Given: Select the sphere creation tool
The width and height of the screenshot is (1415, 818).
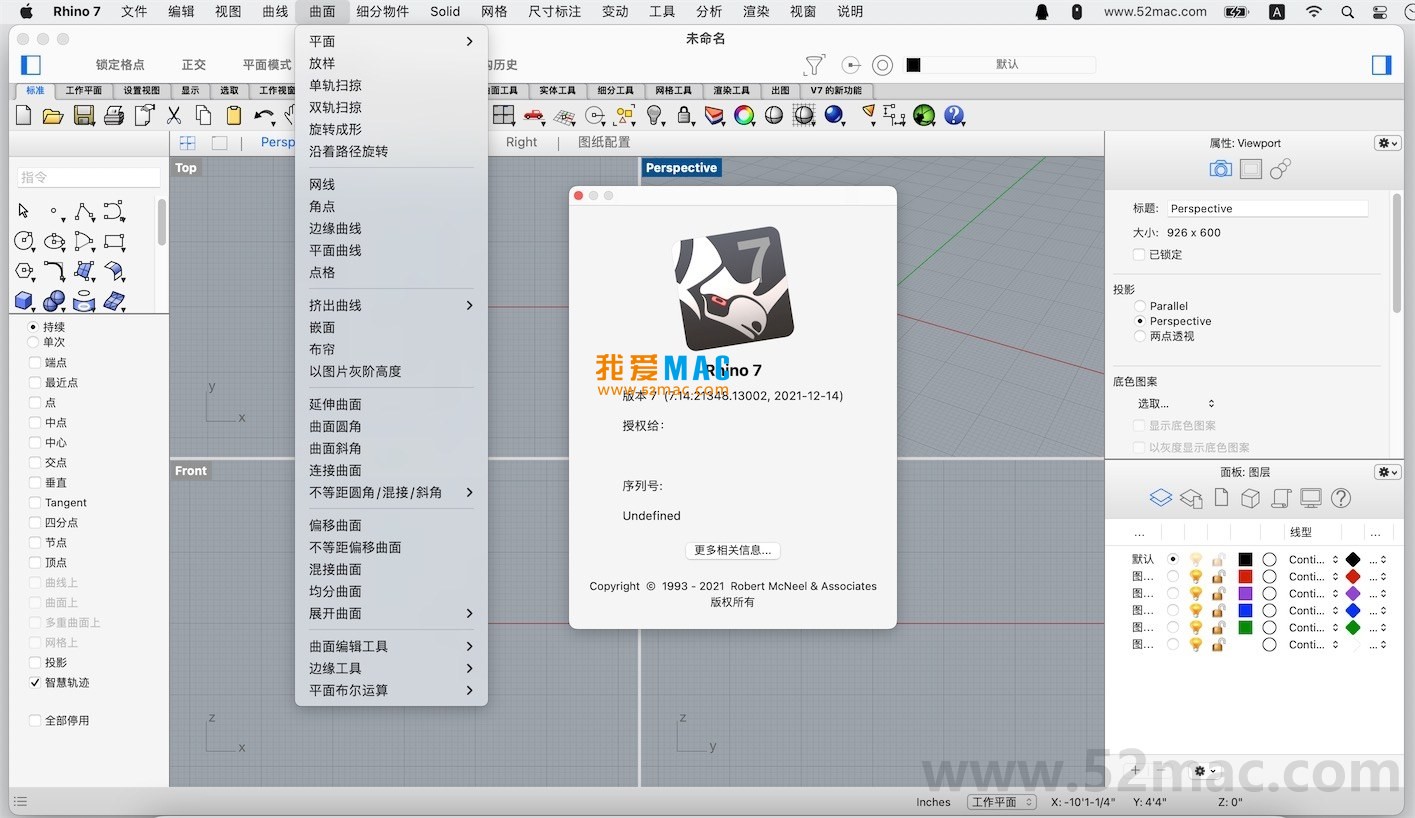Looking at the screenshot, I should coord(52,300).
